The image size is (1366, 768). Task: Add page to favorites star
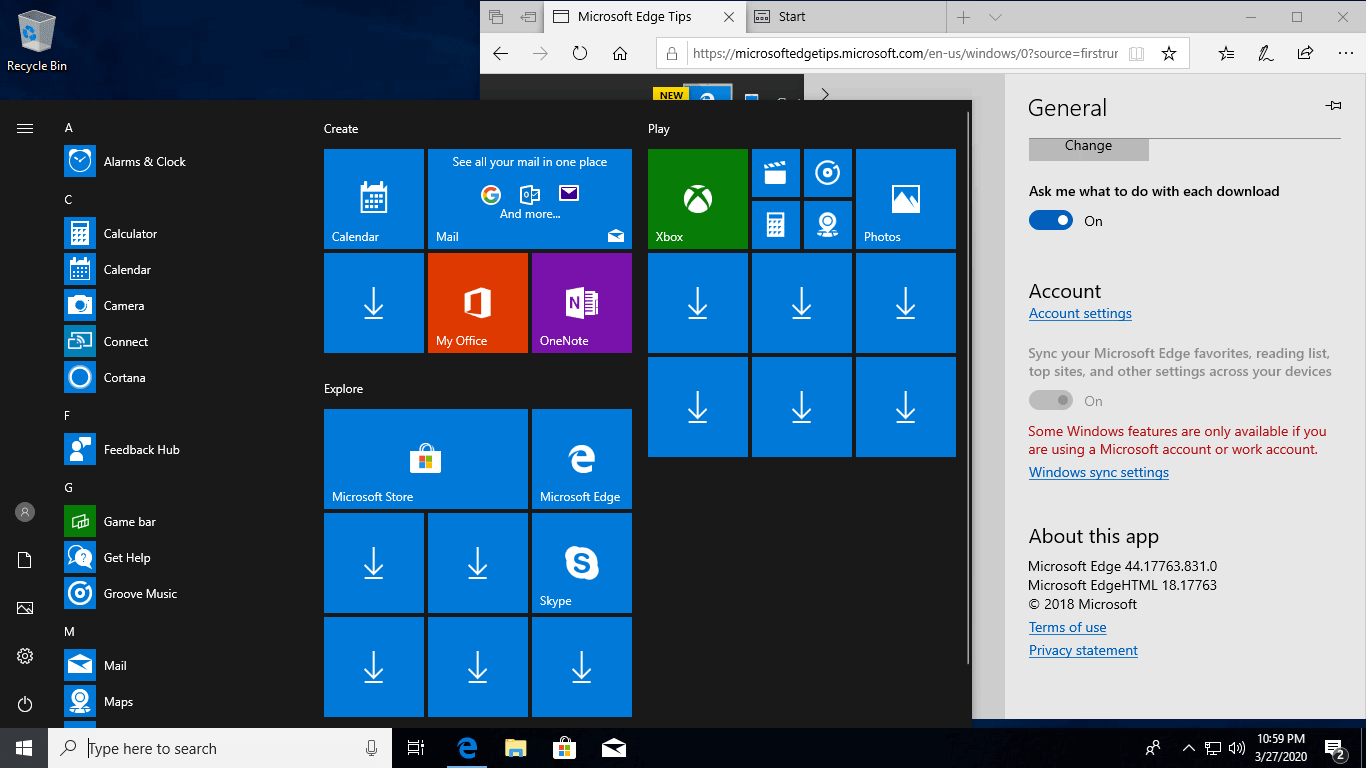1168,54
